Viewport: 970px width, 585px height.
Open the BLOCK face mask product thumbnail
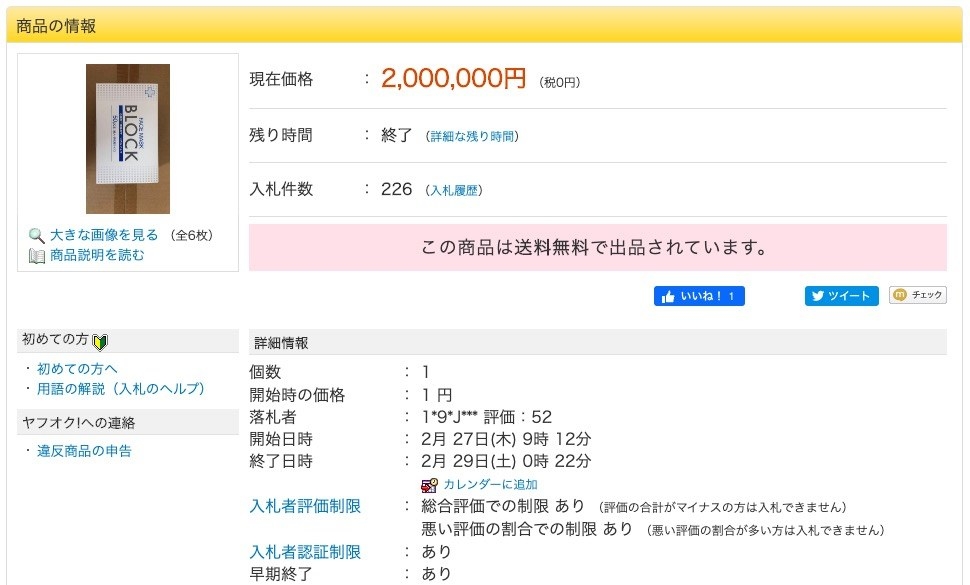(x=128, y=138)
